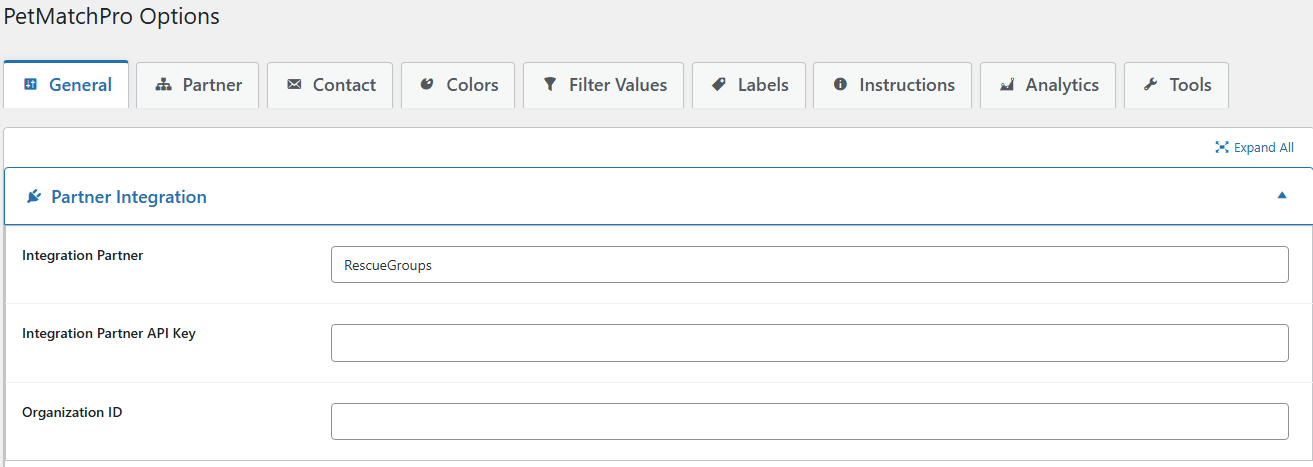Image resolution: width=1313 pixels, height=467 pixels.
Task: Collapse the Partner Integration section arrow
Action: pos(1282,196)
